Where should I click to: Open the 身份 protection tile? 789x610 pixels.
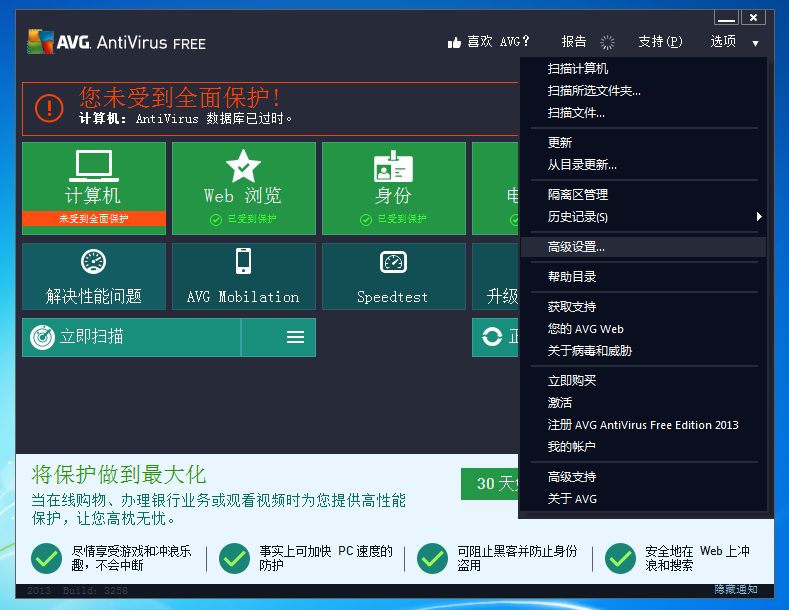click(x=393, y=188)
